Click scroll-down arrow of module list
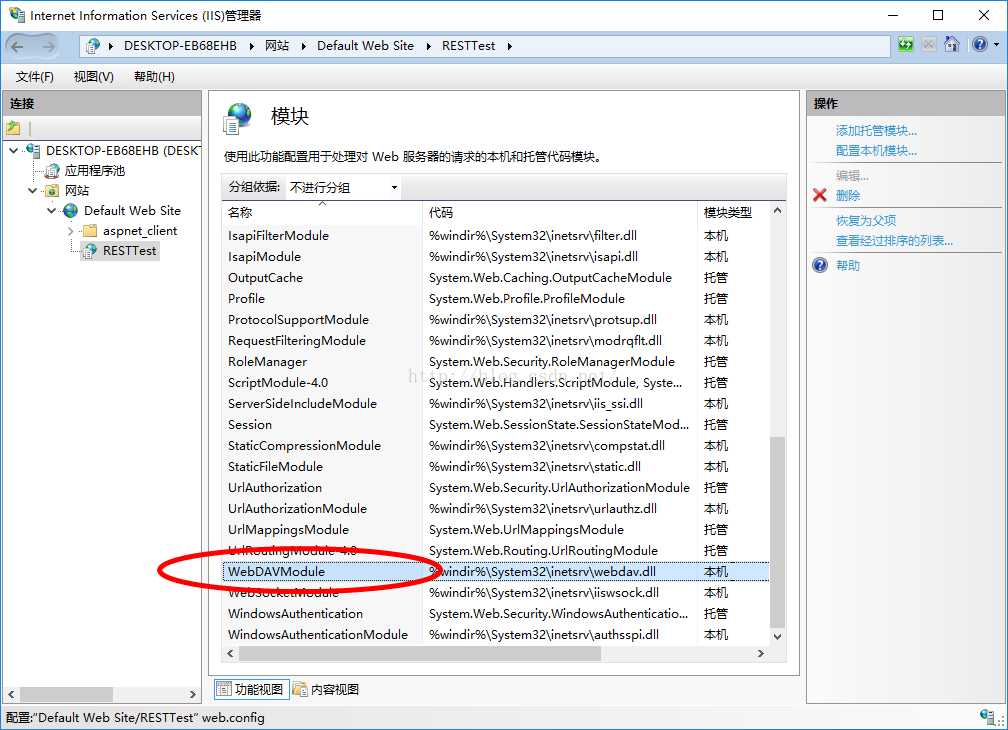1008x730 pixels. point(777,636)
